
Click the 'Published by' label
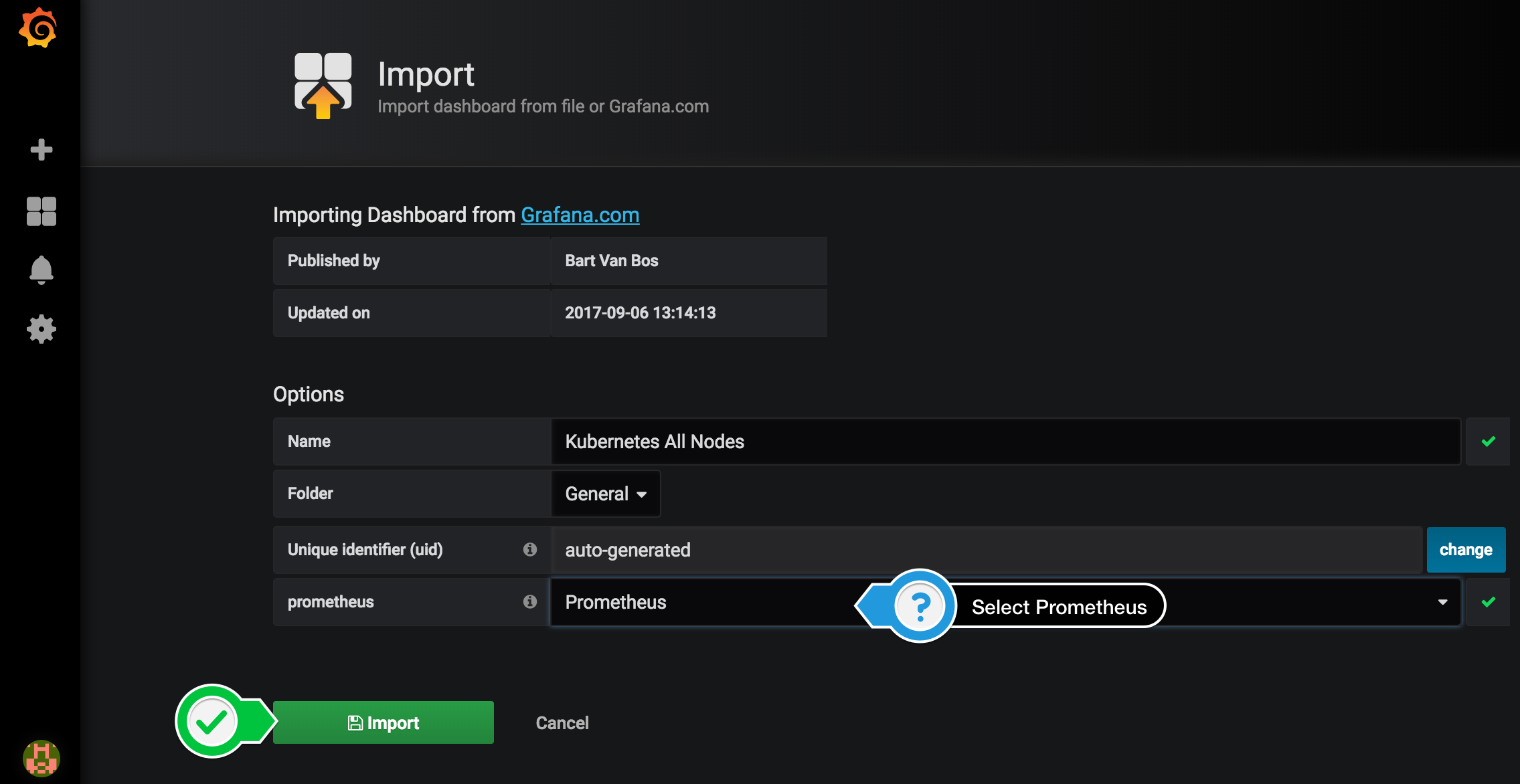pos(333,261)
